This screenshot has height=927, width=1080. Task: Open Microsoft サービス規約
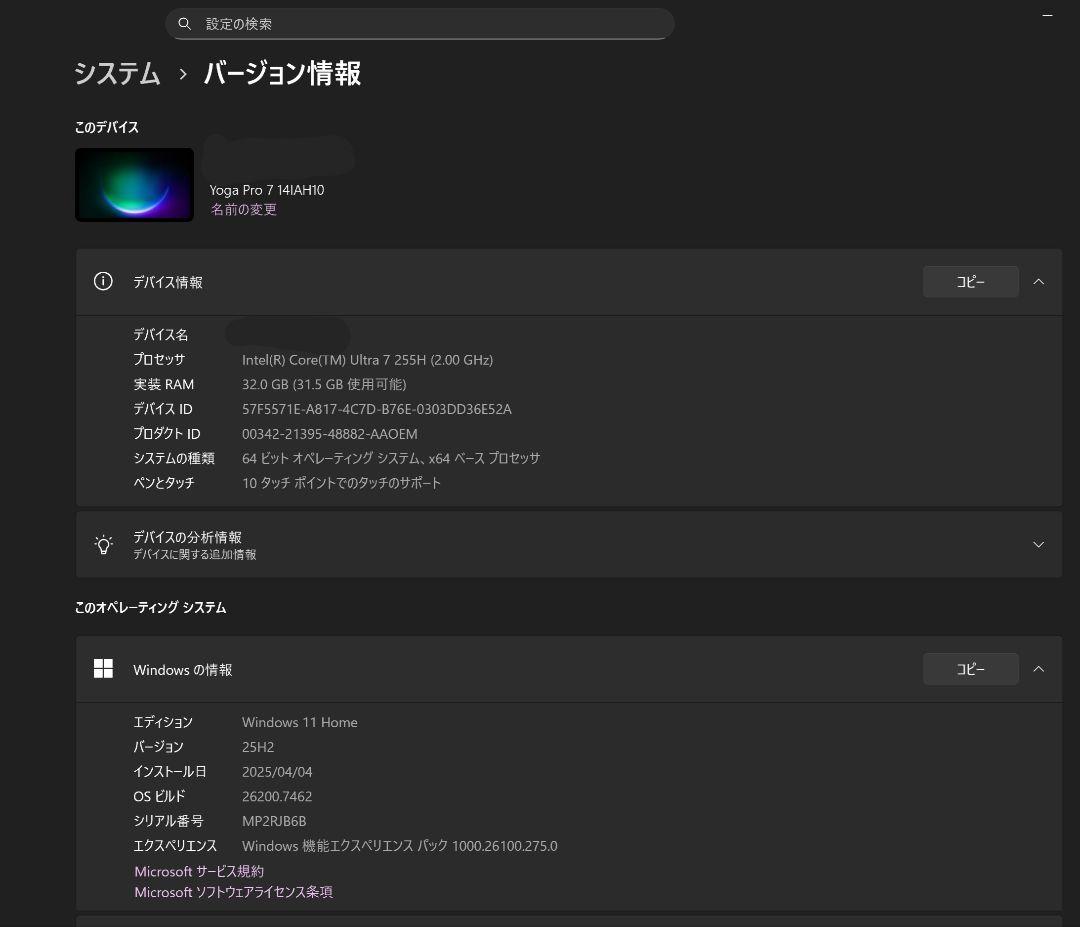pos(198,871)
